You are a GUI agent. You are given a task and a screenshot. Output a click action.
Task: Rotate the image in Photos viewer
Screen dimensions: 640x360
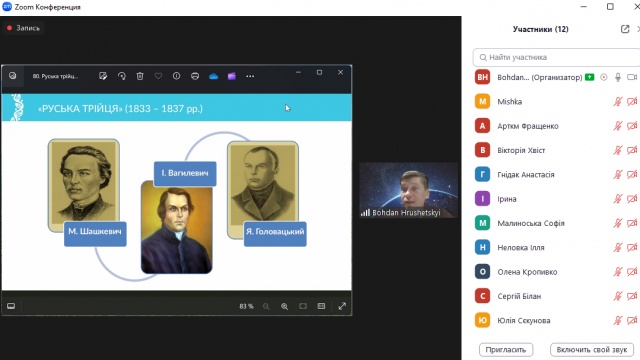(122, 76)
